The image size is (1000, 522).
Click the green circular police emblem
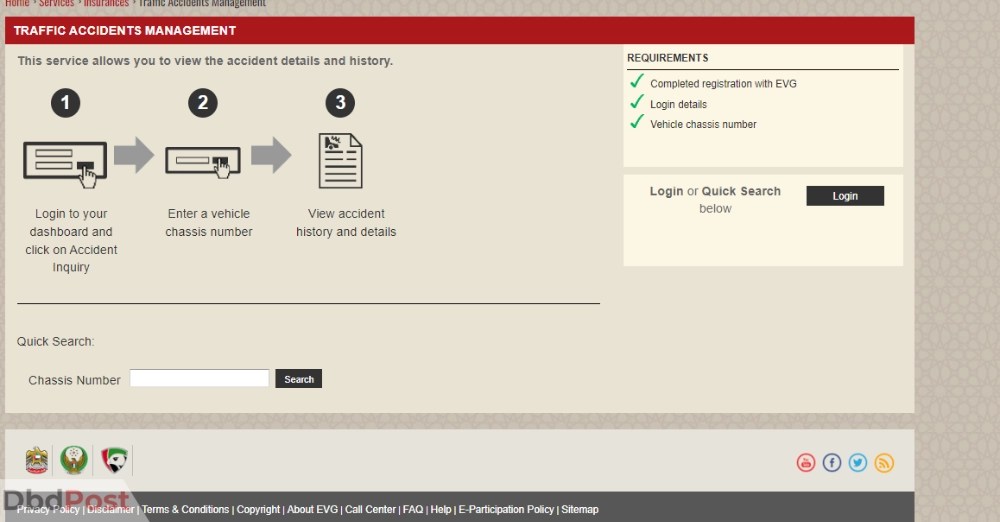pyautogui.click(x=74, y=460)
